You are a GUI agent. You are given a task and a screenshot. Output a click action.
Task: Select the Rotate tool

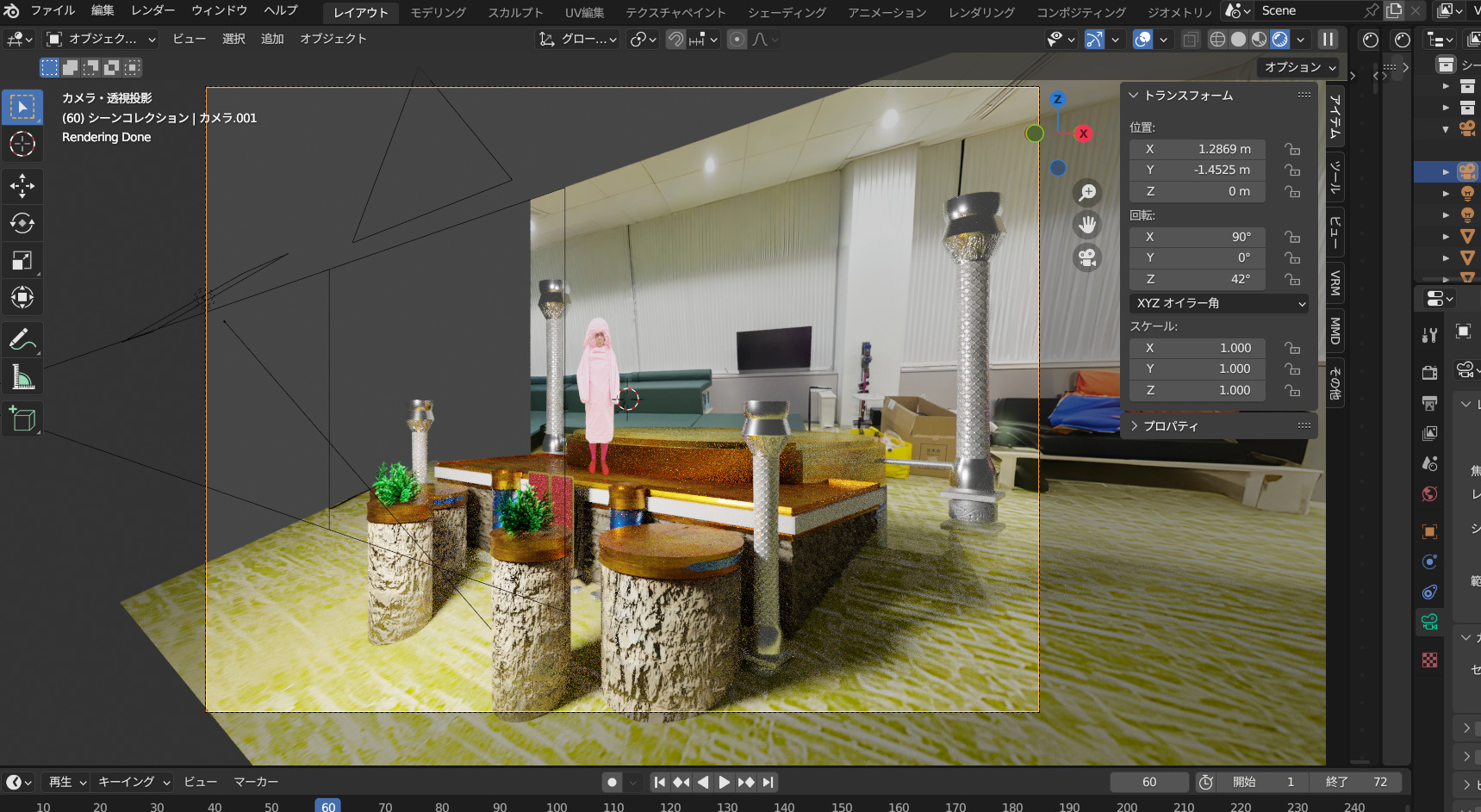(22, 223)
